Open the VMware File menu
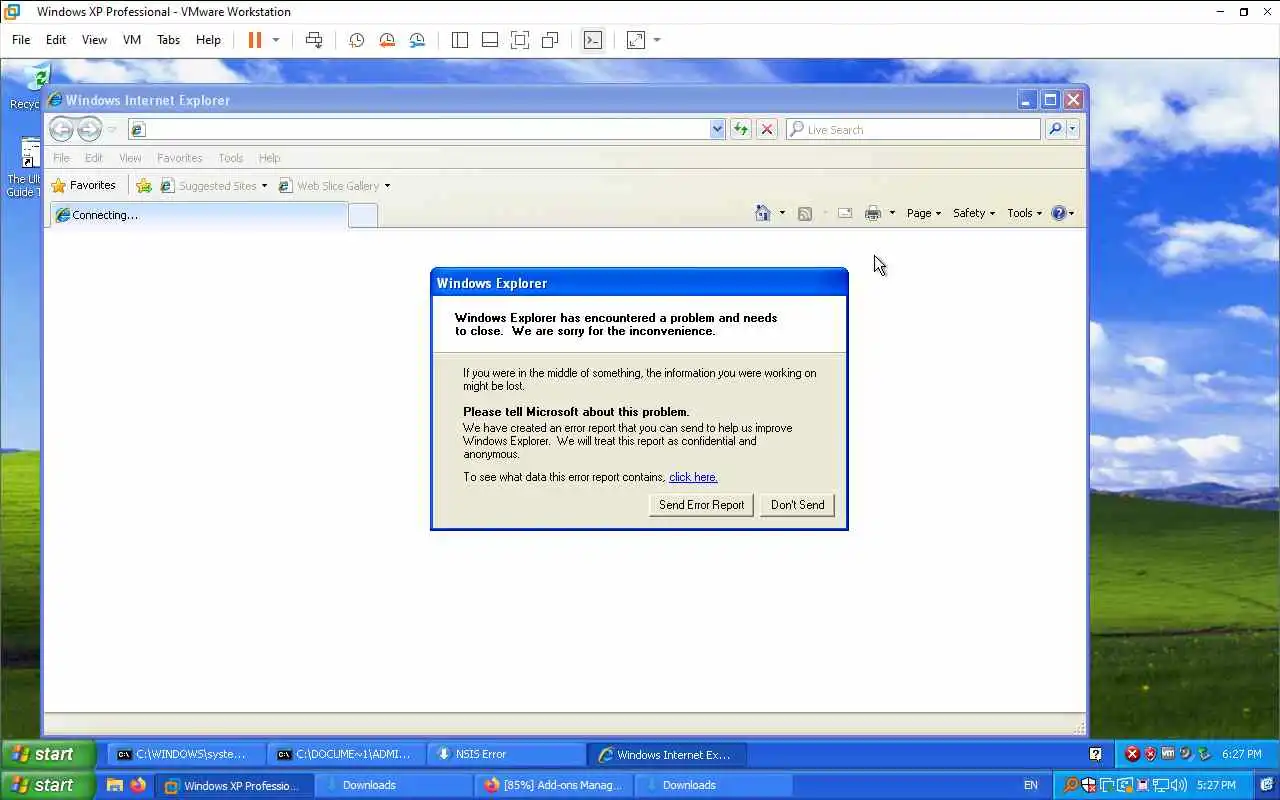The height and width of the screenshot is (800, 1280). [x=21, y=40]
